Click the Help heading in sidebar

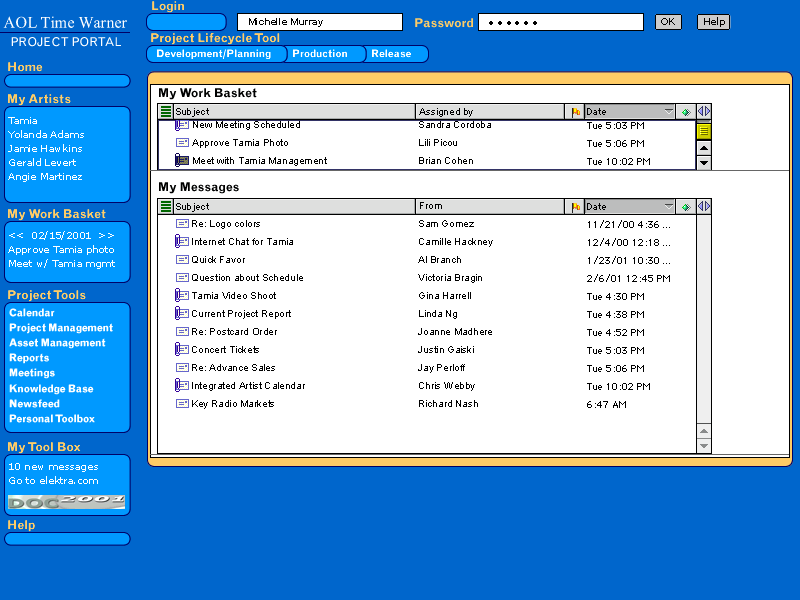(x=21, y=525)
